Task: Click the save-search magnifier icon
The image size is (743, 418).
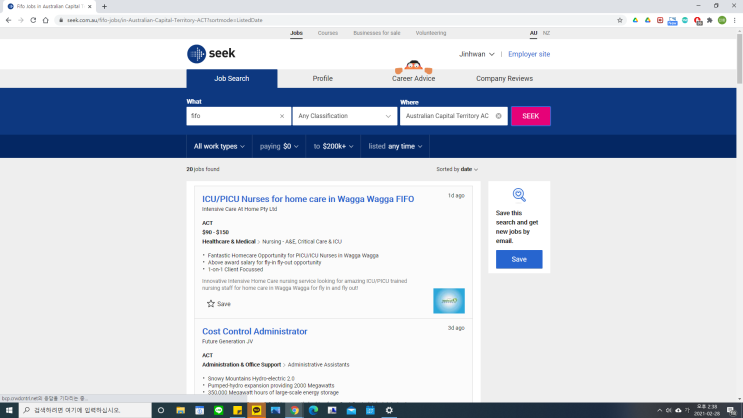Action: (x=519, y=195)
